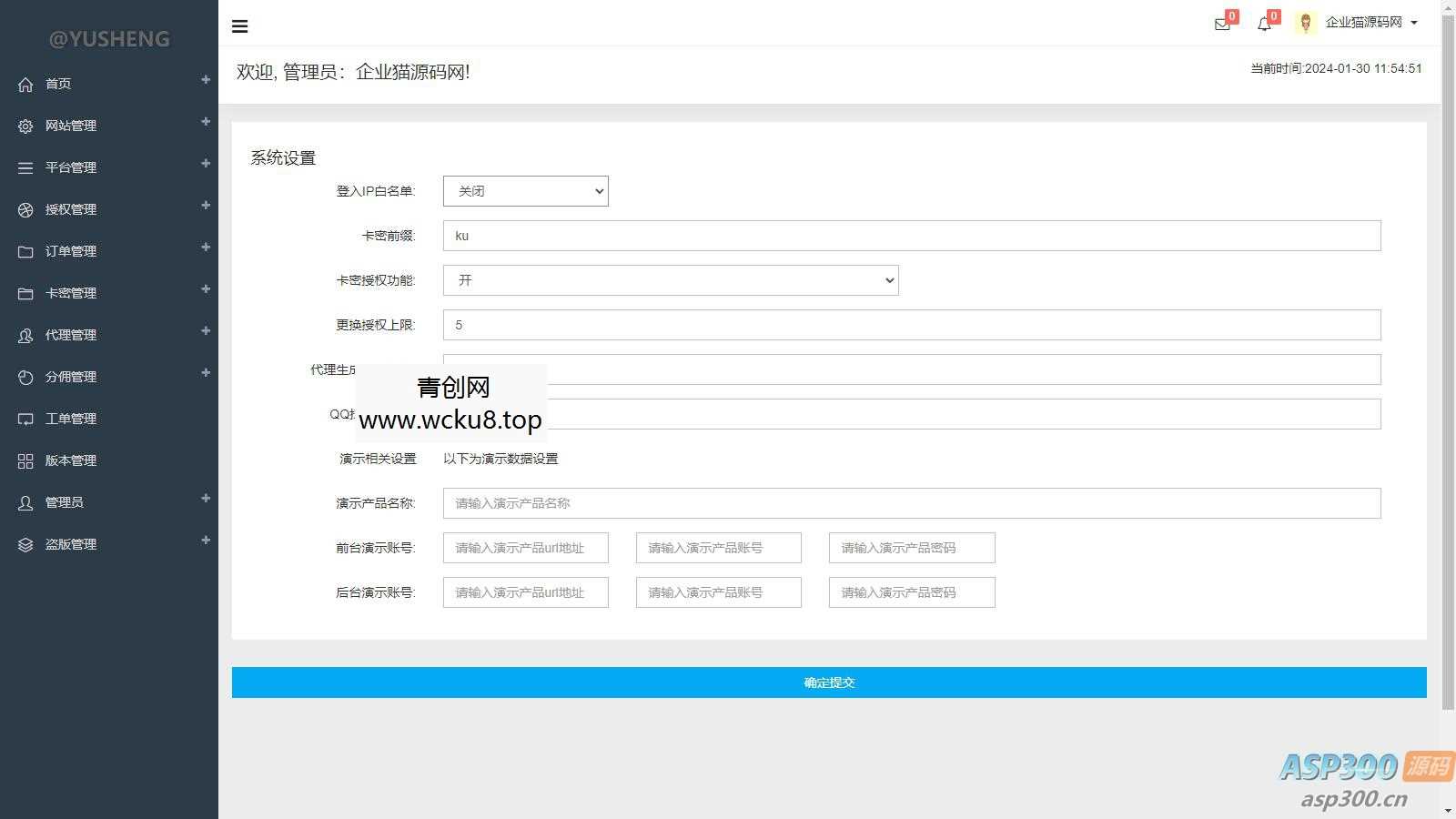This screenshot has width=1456, height=819.
Task: Open the 企业猫源码网 account dropdown
Action: coord(1370,22)
